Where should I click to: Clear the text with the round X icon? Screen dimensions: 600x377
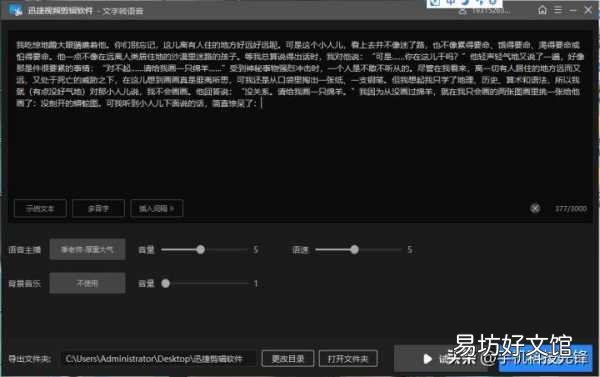535,208
